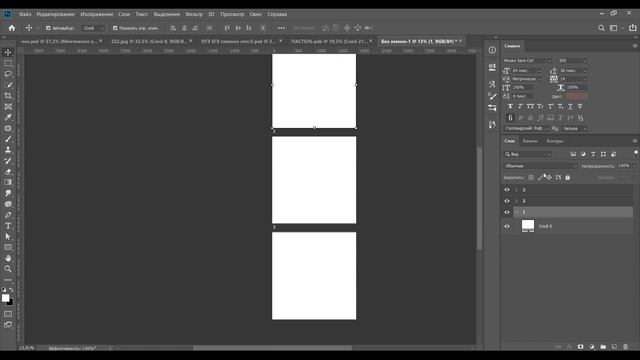Select the Move tool in the toolbox

point(8,52)
